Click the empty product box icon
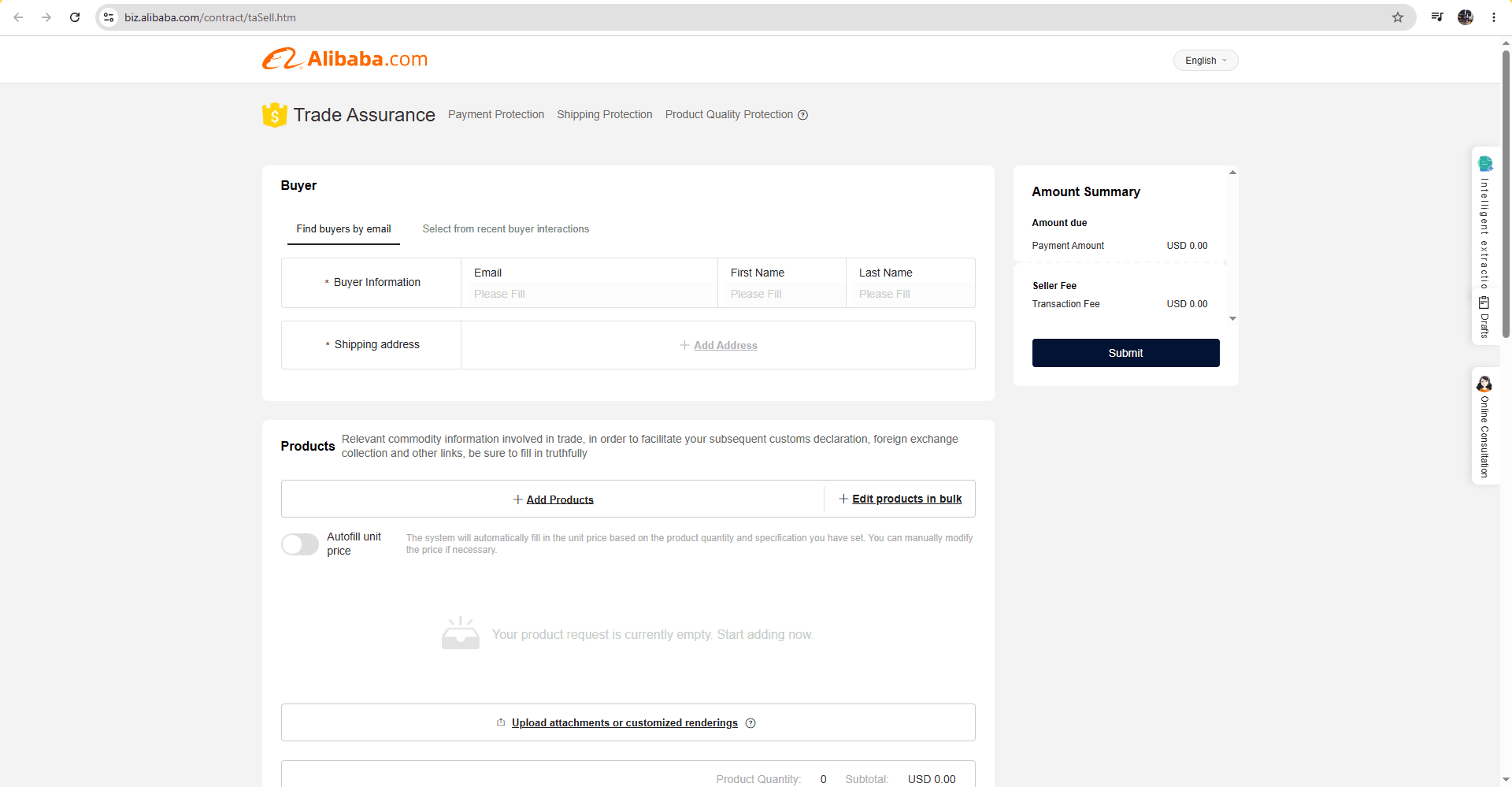This screenshot has width=1512, height=787. 461,633
